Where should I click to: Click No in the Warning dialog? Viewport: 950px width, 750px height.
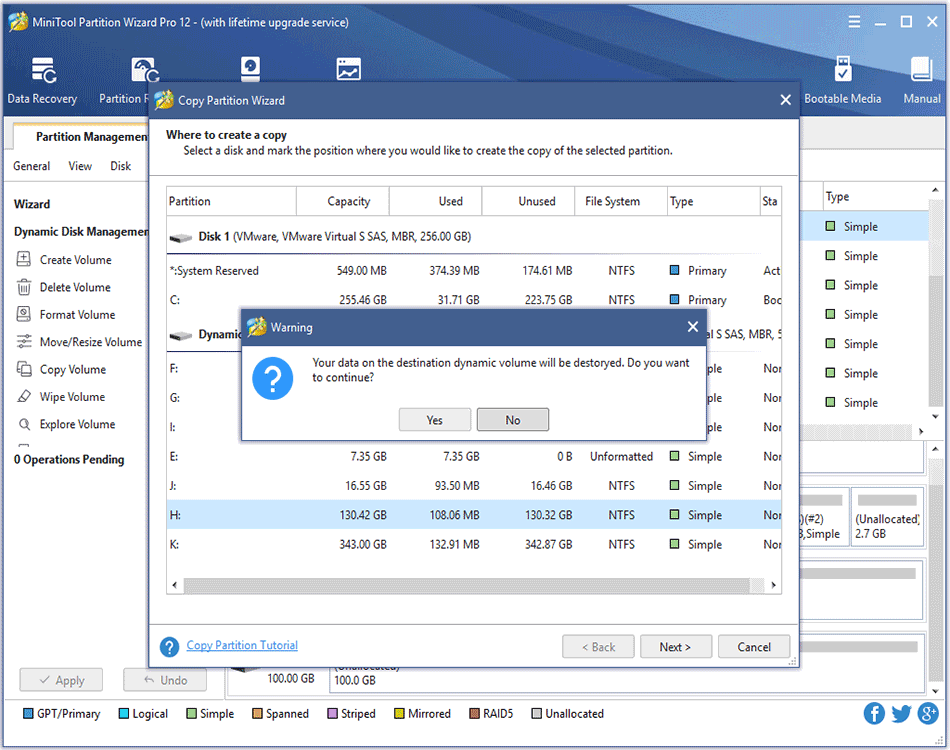tap(512, 420)
